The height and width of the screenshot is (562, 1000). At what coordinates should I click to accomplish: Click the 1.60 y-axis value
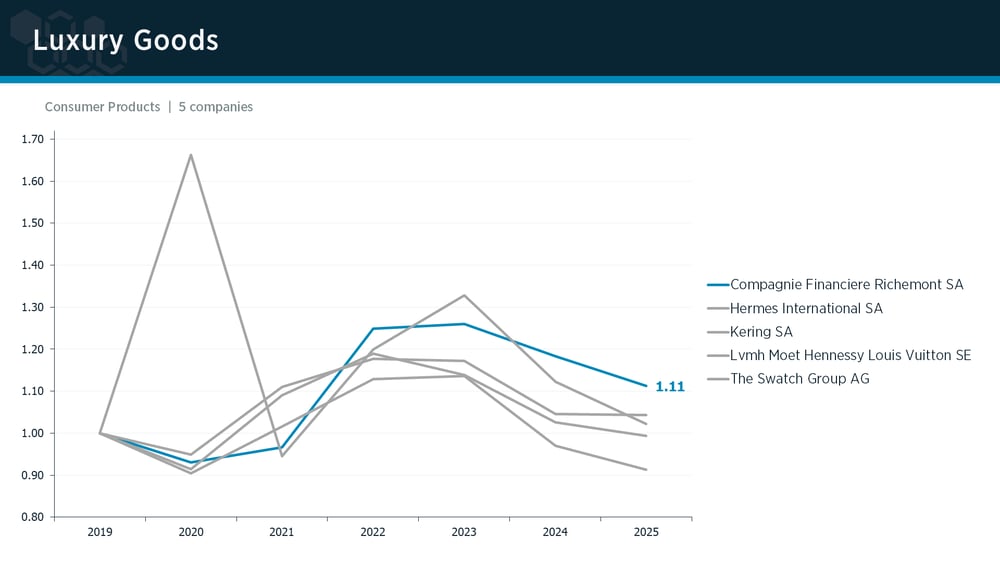pos(33,181)
